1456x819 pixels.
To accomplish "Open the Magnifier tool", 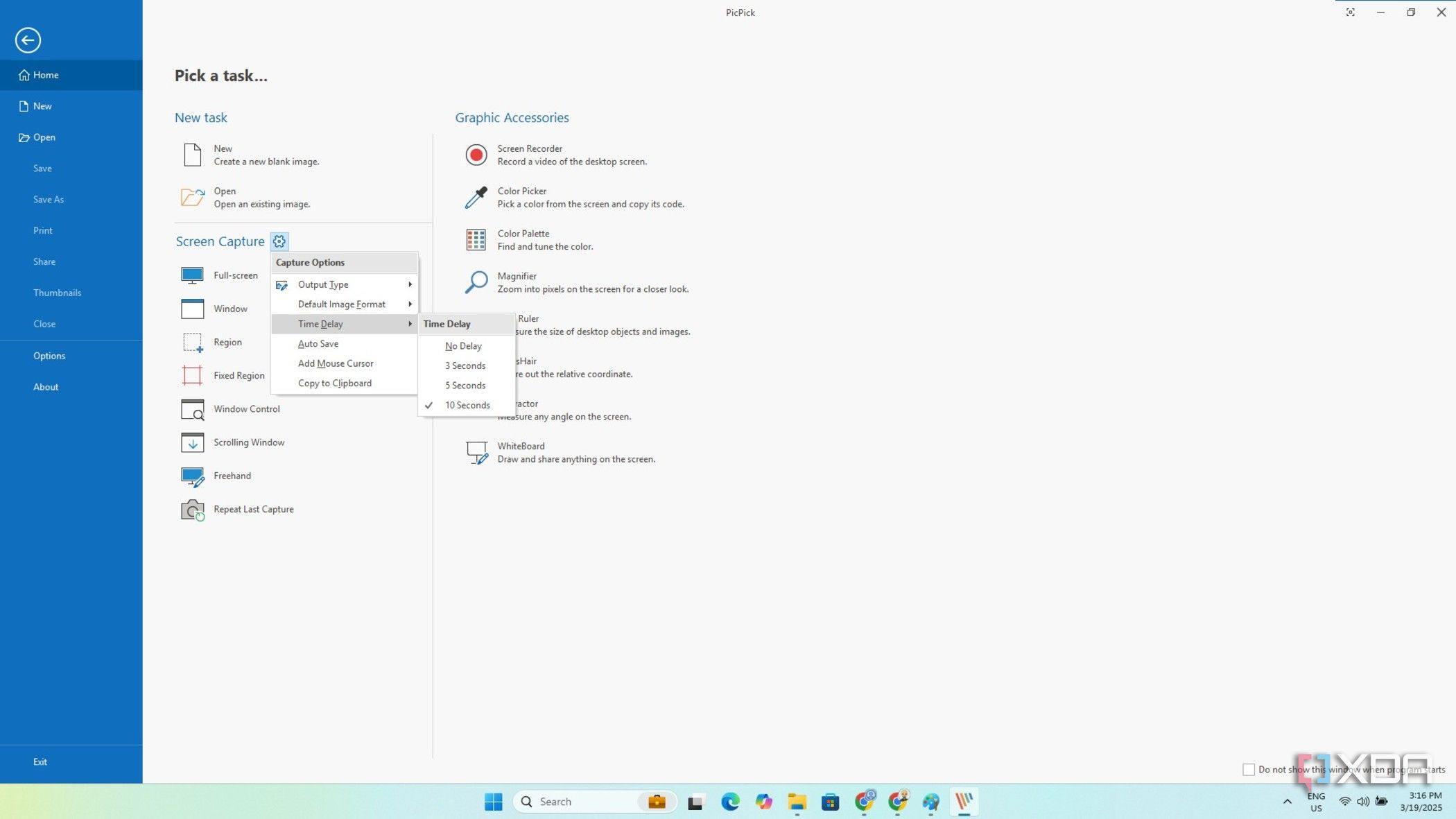I will pyautogui.click(x=517, y=282).
